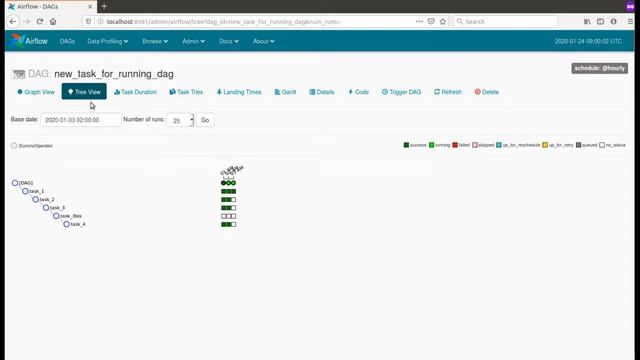Click the purple private browsing mask icon

tap(631, 6)
